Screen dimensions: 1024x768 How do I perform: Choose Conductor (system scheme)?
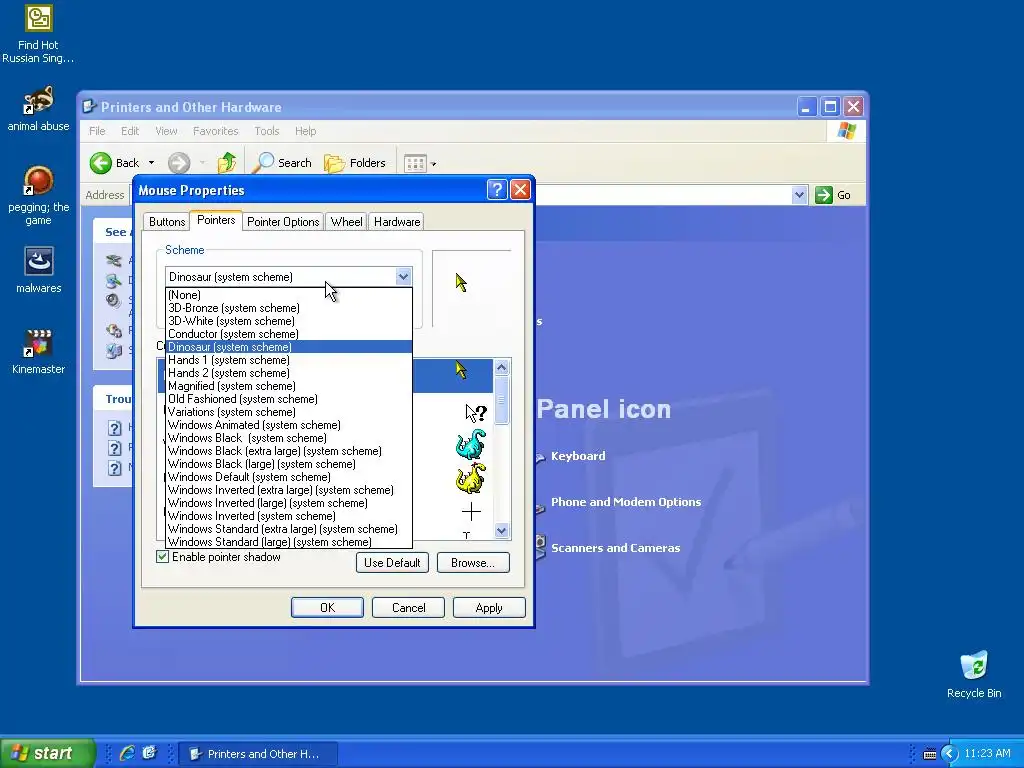click(x=289, y=334)
